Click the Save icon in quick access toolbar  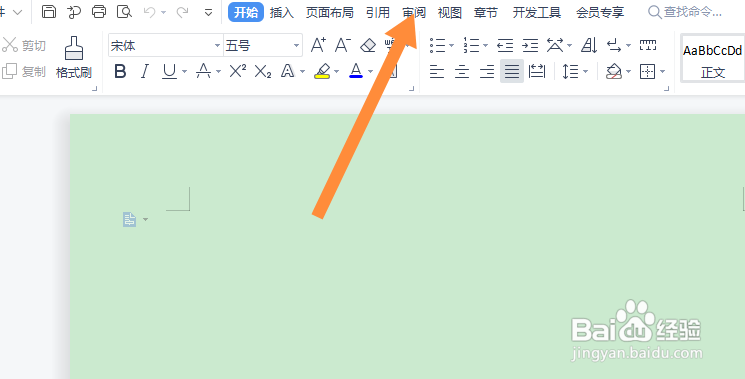(x=49, y=11)
